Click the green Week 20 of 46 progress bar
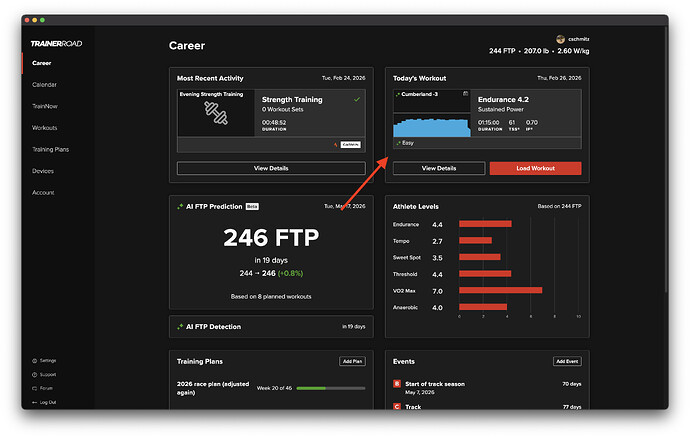Screen dimensions: 690x437 (331, 388)
